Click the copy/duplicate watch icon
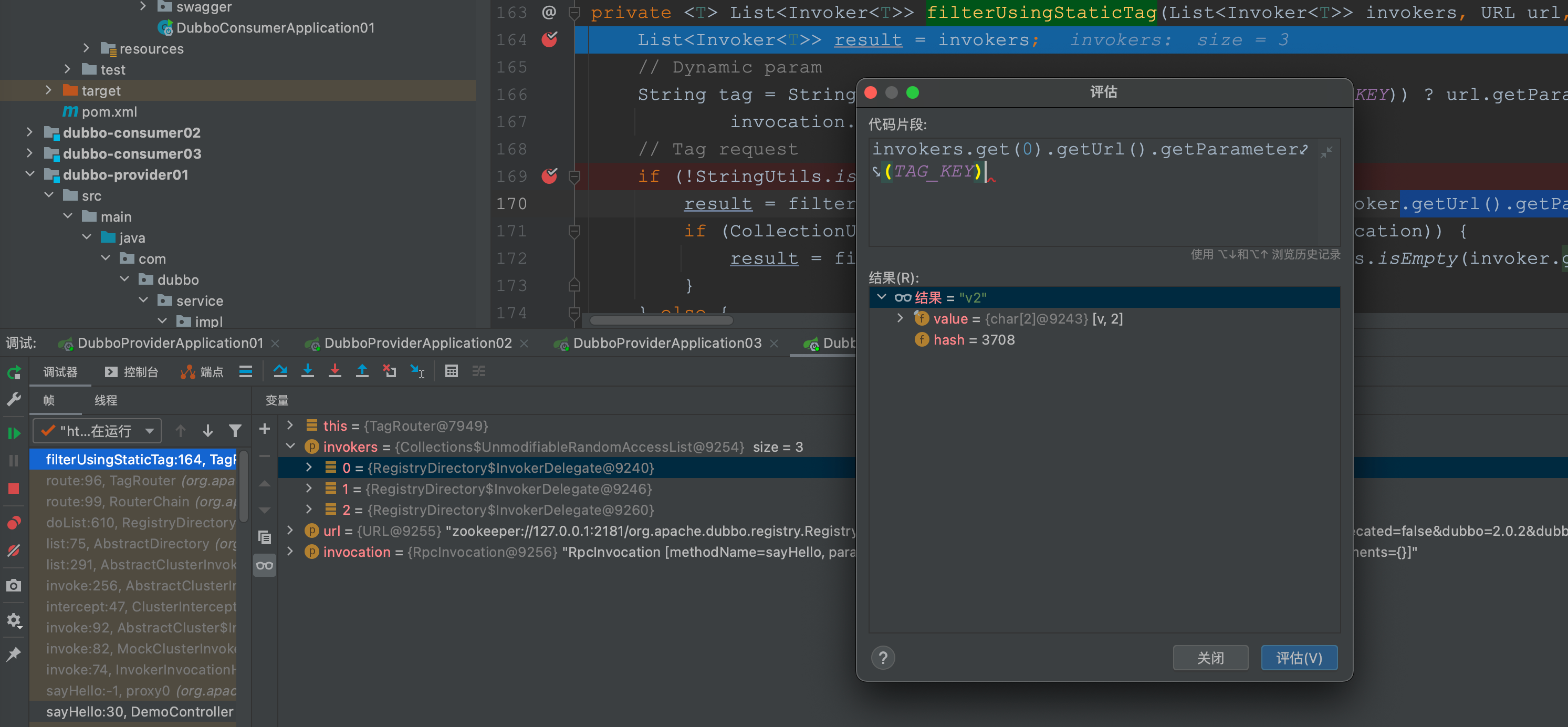Viewport: 1568px width, 727px height. click(x=265, y=537)
